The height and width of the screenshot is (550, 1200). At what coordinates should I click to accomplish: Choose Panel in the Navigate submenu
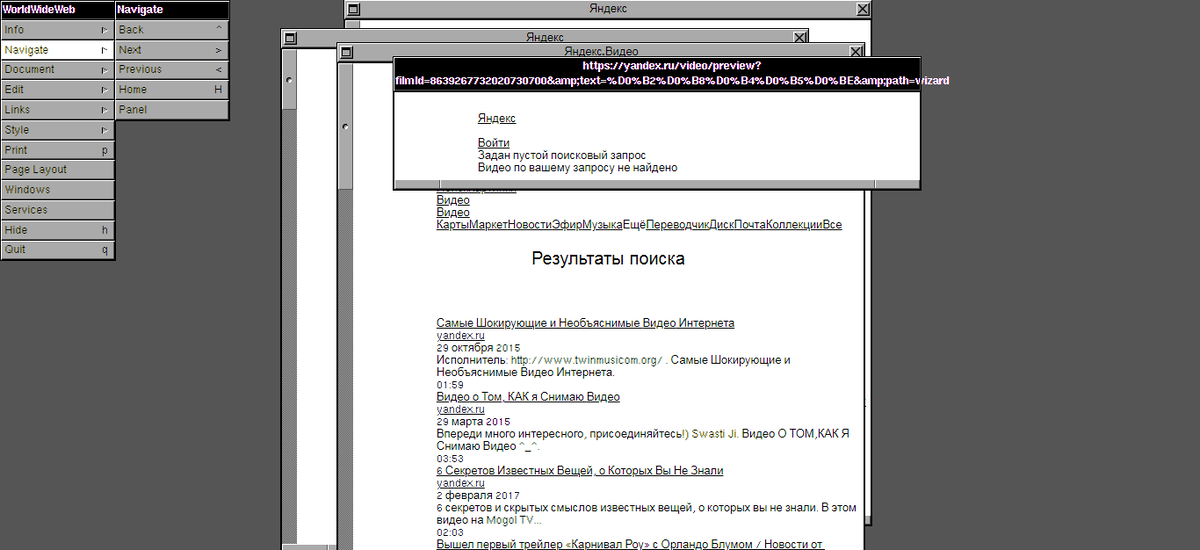[x=172, y=110]
